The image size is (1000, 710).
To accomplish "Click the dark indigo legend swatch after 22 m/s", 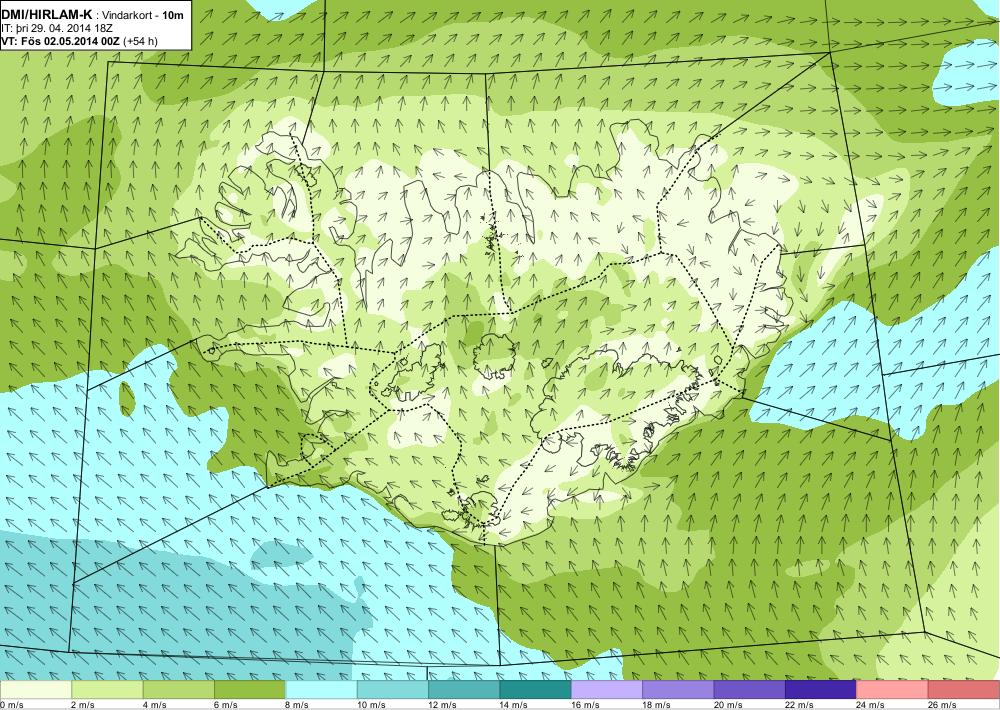I will click(821, 690).
